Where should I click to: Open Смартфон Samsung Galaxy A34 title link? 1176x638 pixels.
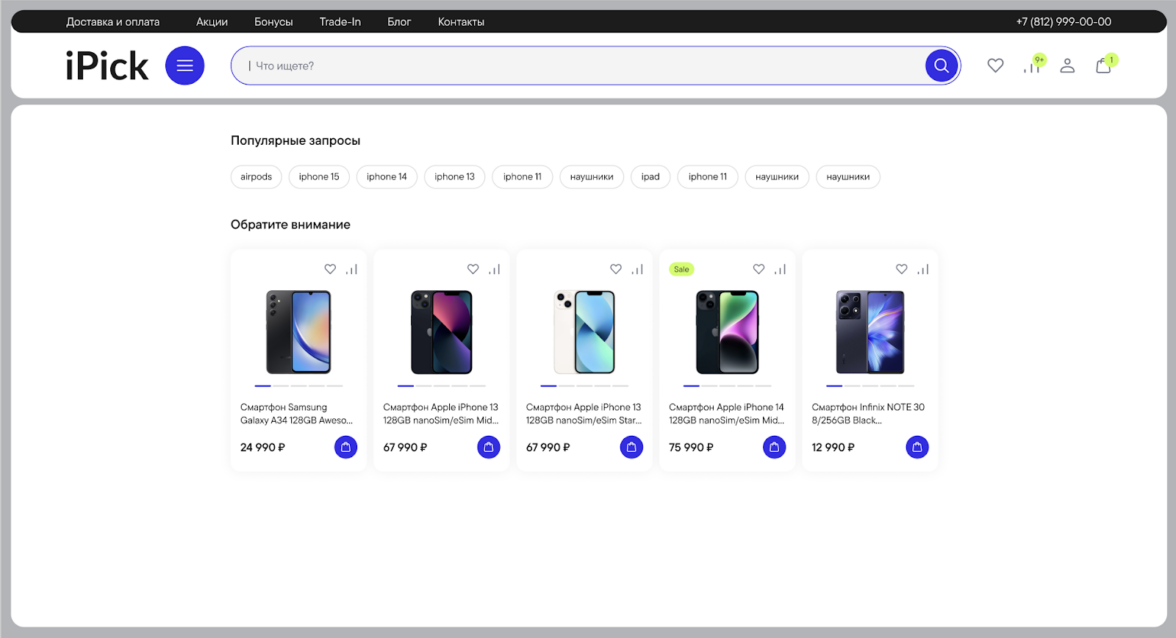click(296, 414)
